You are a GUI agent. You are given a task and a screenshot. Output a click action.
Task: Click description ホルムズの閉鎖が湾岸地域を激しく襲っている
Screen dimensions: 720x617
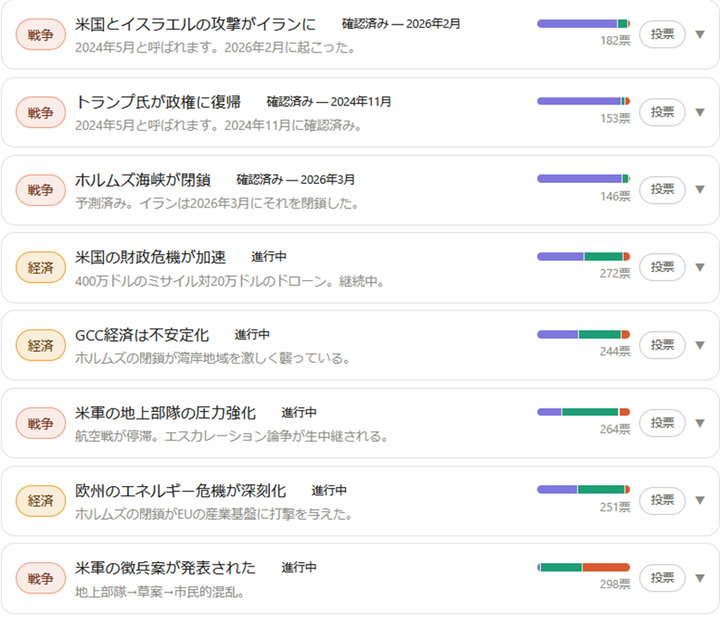(x=213, y=359)
